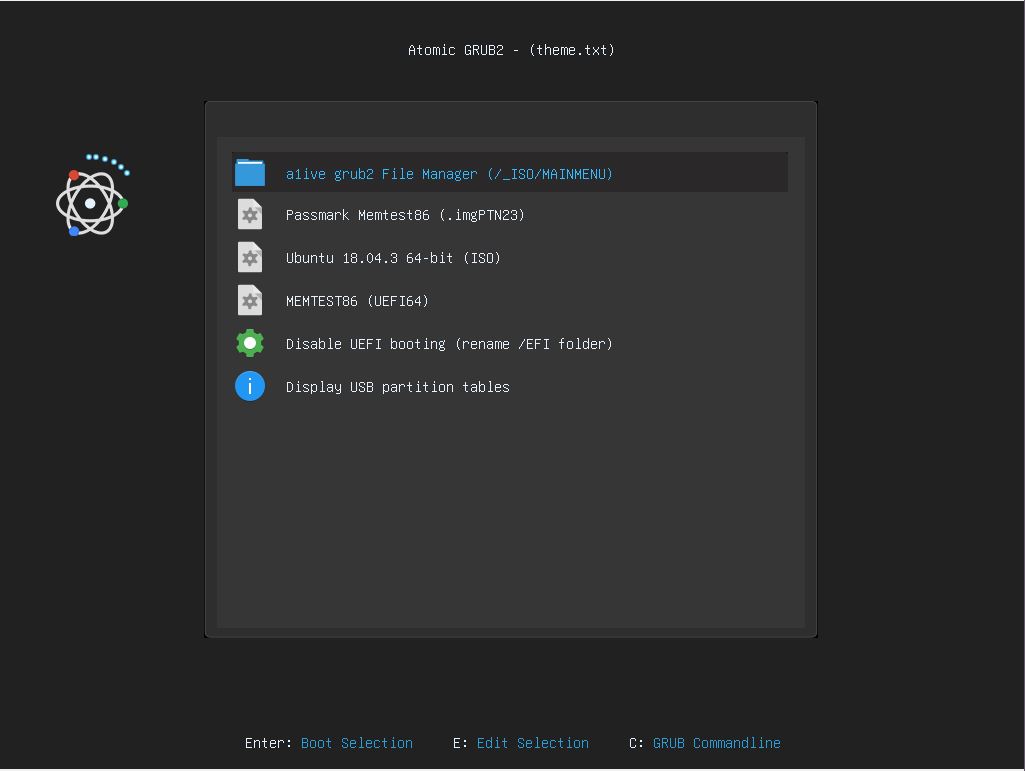
Task: Click the Atomic GRUB2 theme title text
Action: [511, 50]
